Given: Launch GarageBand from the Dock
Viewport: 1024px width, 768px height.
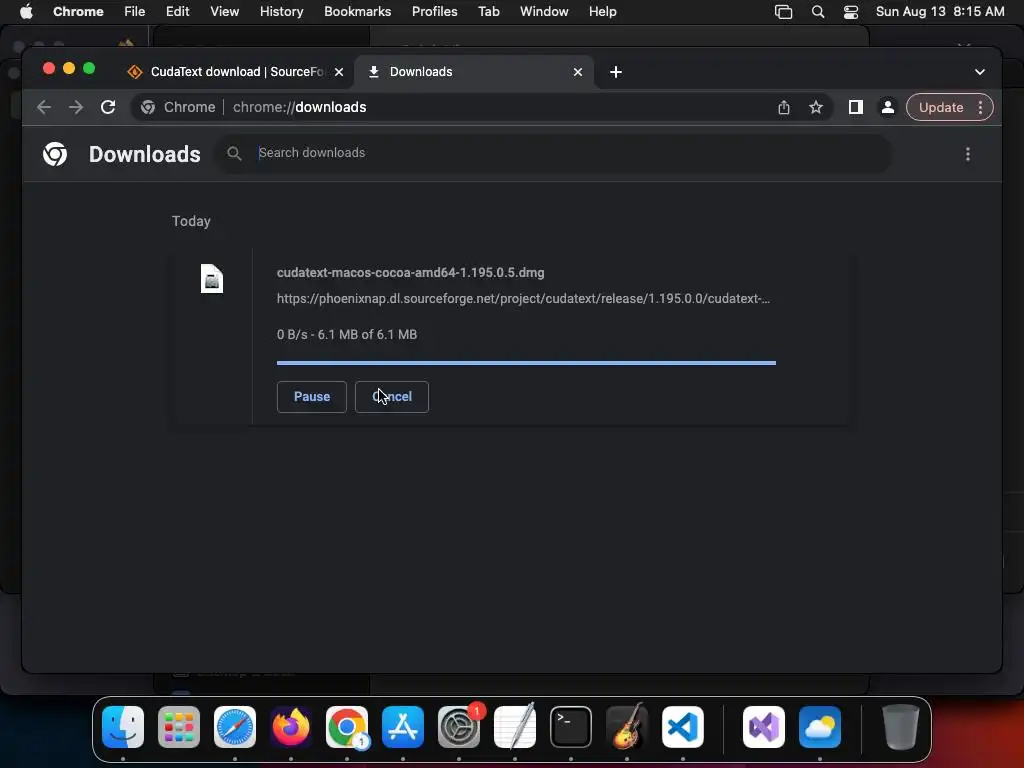Looking at the screenshot, I should click(x=627, y=727).
